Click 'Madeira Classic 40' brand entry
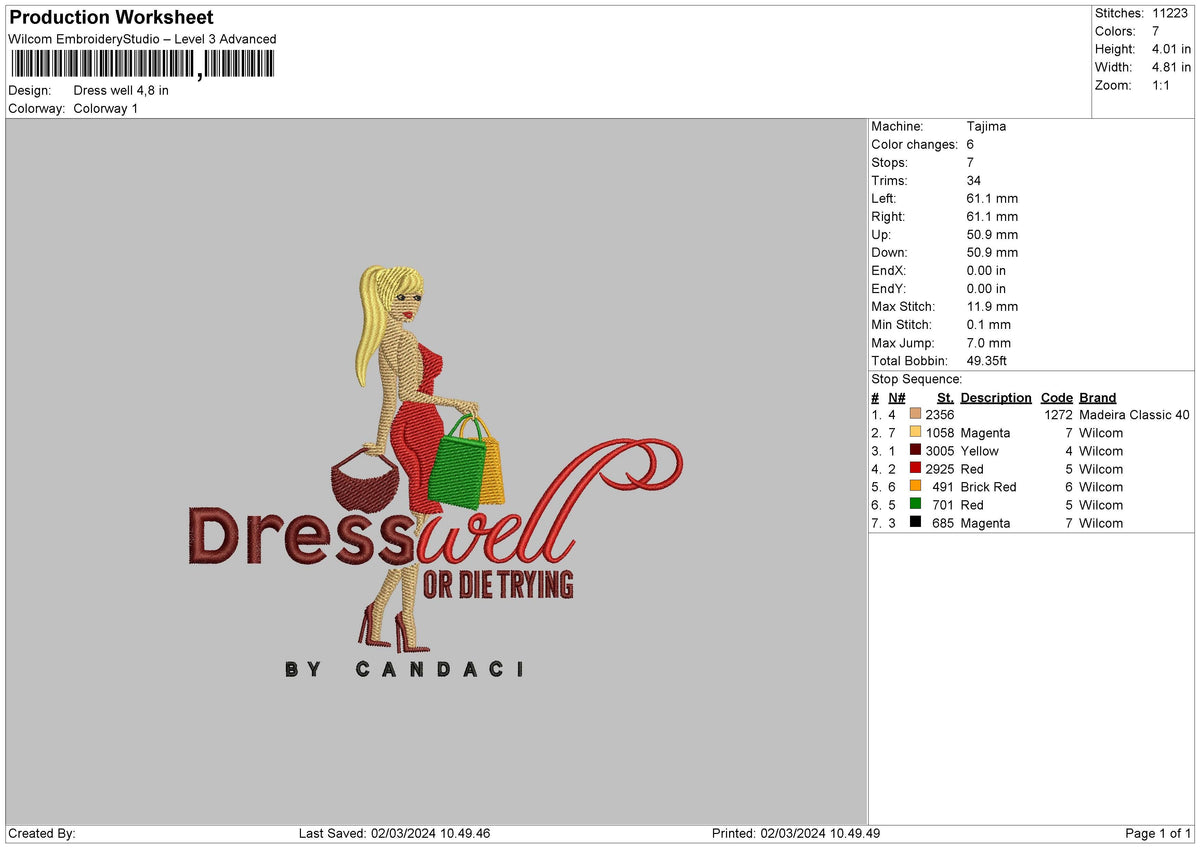The height and width of the screenshot is (848, 1200). point(1135,415)
